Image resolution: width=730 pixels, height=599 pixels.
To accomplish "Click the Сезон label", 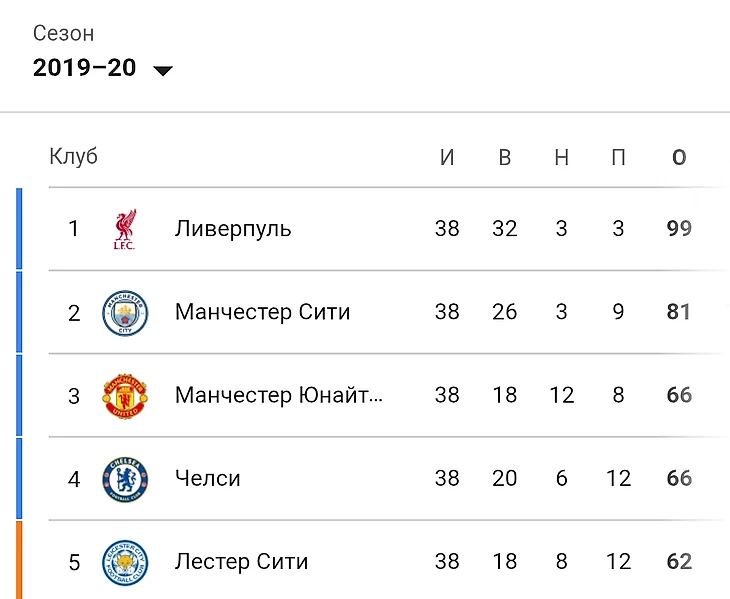I will [63, 34].
